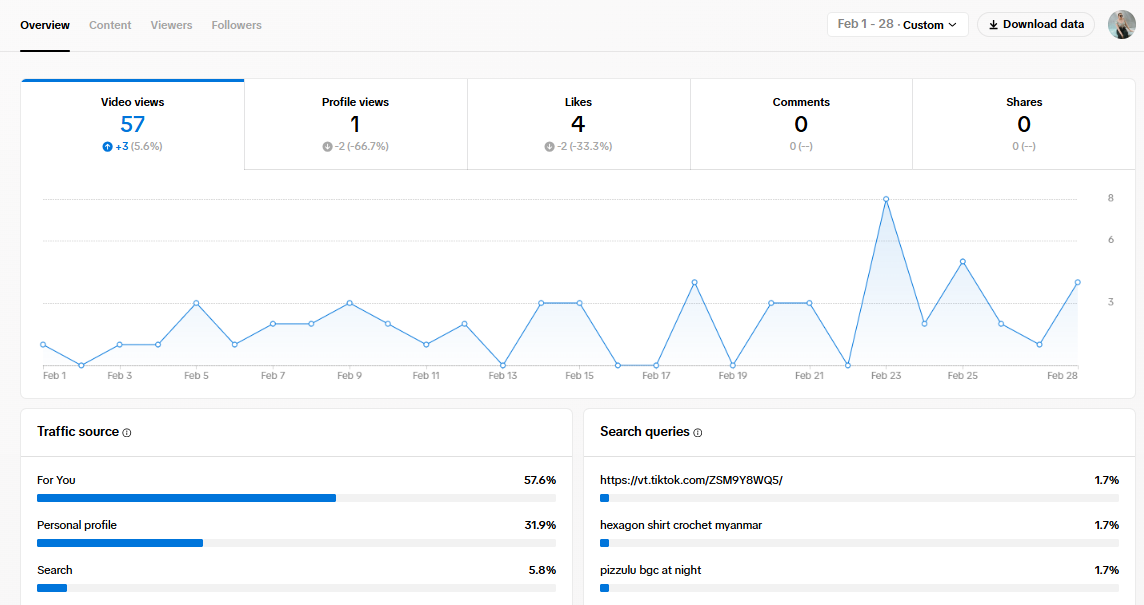
Task: Click the download arrow icon in Download data
Action: tap(993, 25)
